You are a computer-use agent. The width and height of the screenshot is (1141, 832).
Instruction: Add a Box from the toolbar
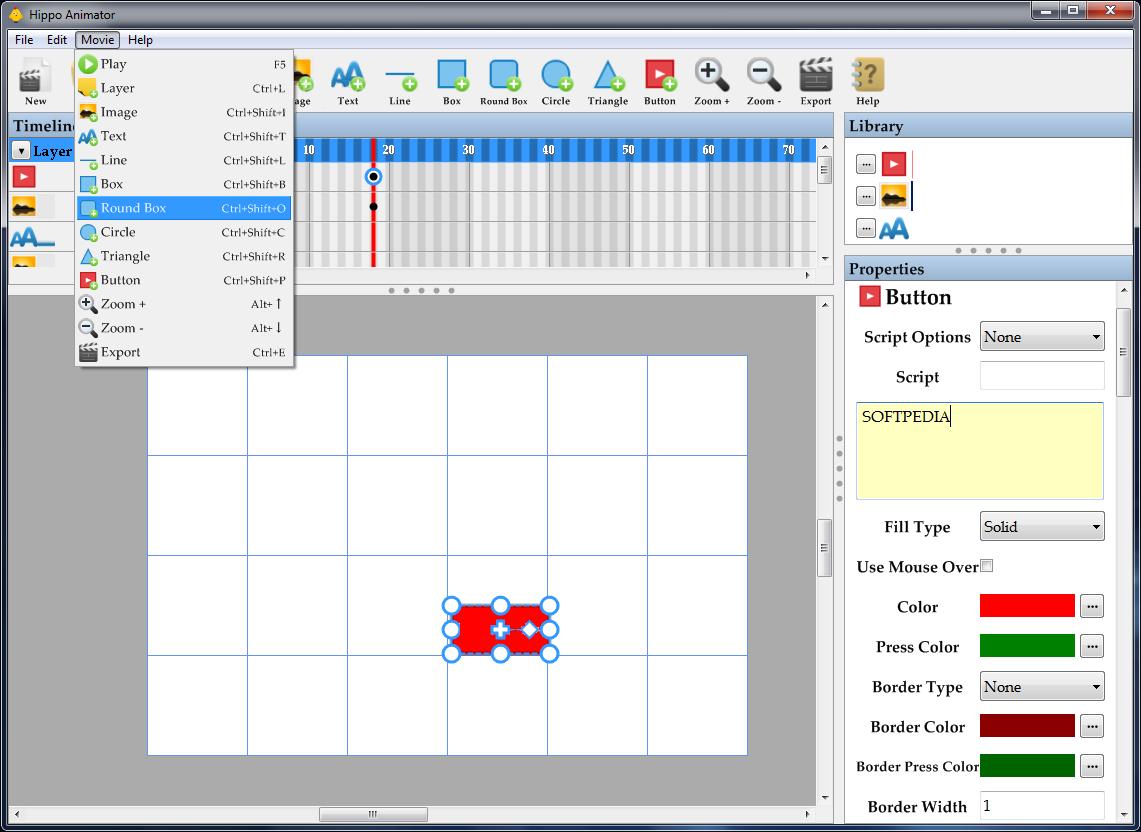pyautogui.click(x=452, y=80)
